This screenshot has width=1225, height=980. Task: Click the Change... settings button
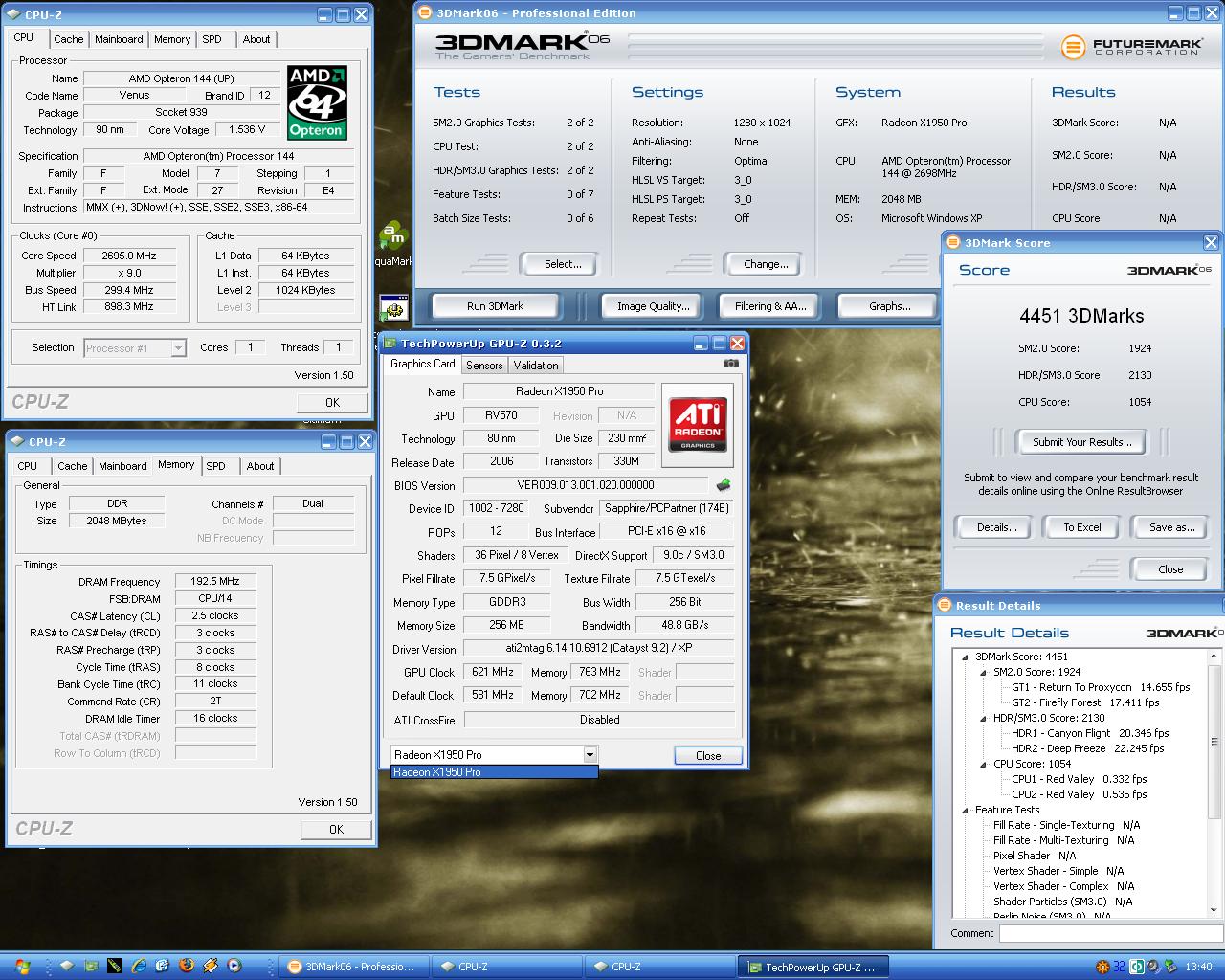click(x=766, y=264)
